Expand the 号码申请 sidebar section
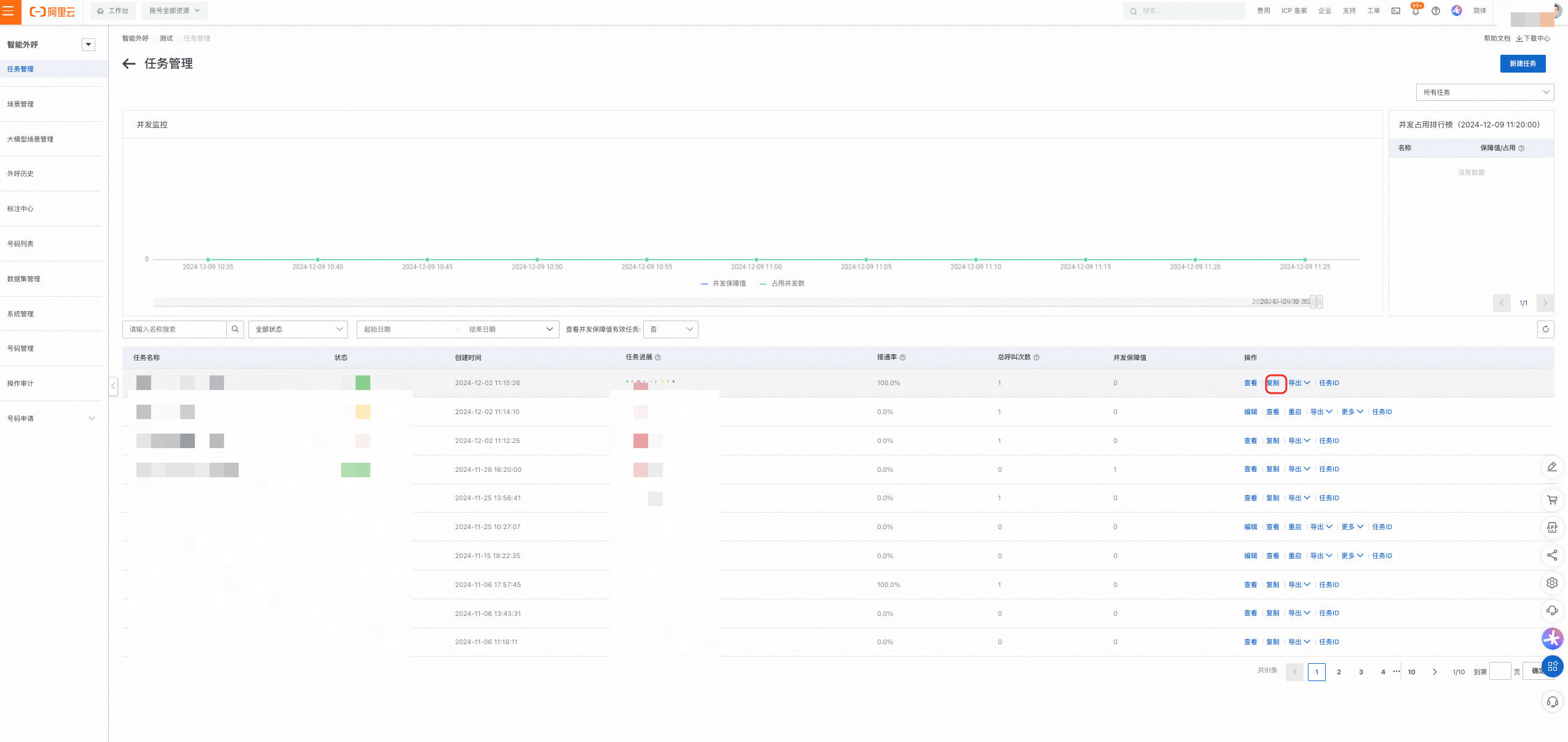The height and width of the screenshot is (742, 1568). click(92, 418)
